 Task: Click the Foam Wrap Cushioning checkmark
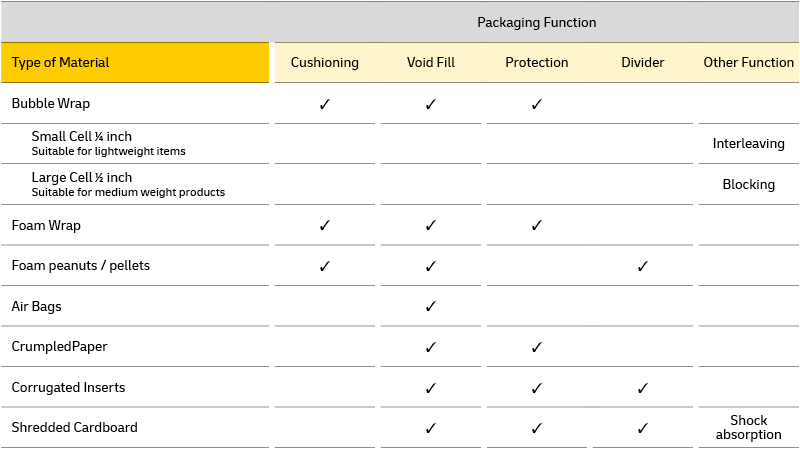pos(324,225)
